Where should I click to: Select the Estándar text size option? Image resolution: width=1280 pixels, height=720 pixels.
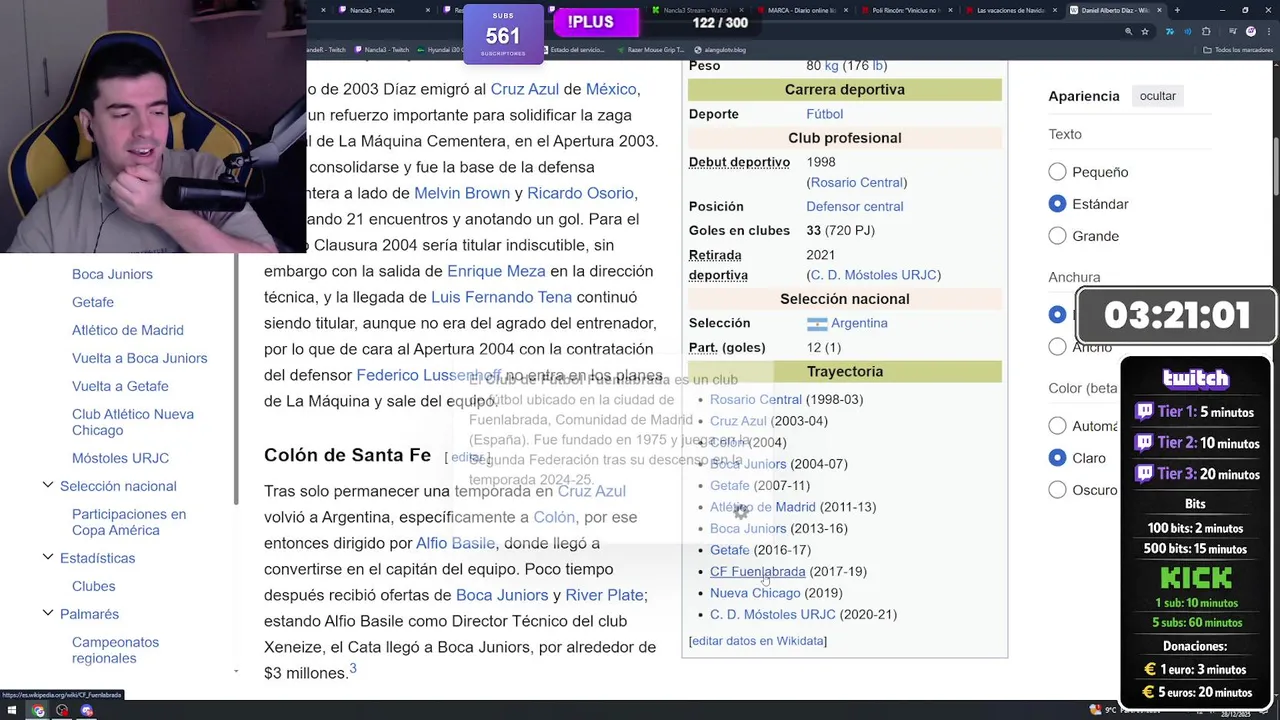1057,204
